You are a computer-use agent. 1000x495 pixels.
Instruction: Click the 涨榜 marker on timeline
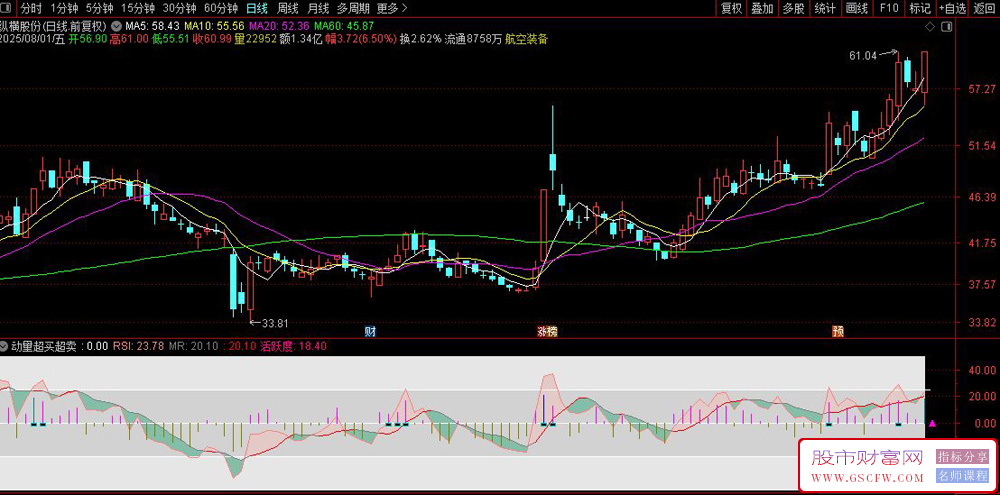point(547,332)
